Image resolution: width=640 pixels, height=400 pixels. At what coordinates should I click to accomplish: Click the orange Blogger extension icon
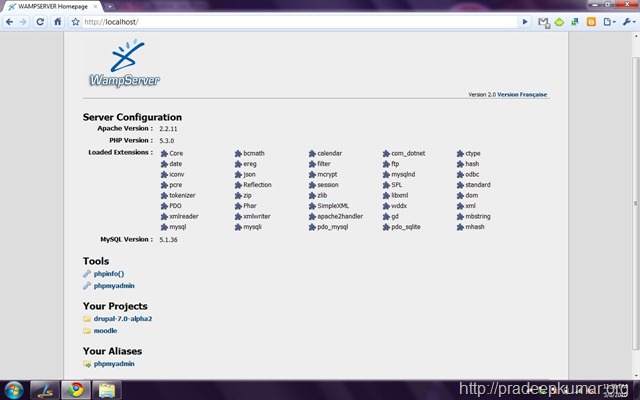[x=591, y=22]
